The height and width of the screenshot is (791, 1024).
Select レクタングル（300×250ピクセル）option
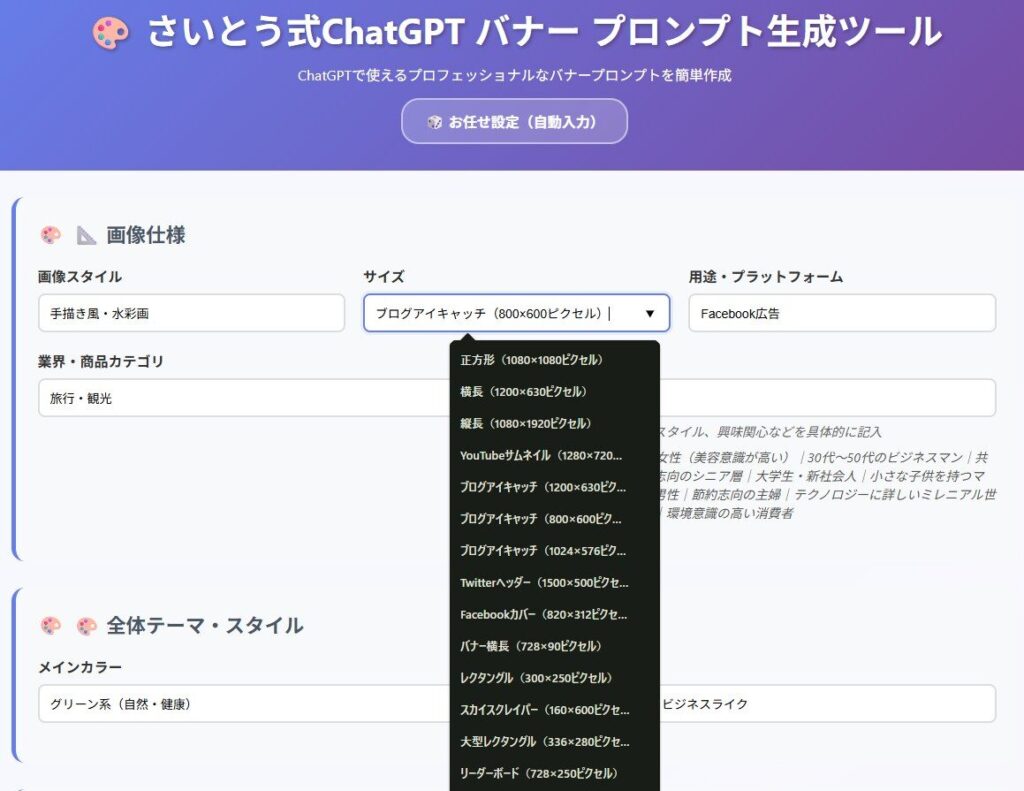click(554, 678)
